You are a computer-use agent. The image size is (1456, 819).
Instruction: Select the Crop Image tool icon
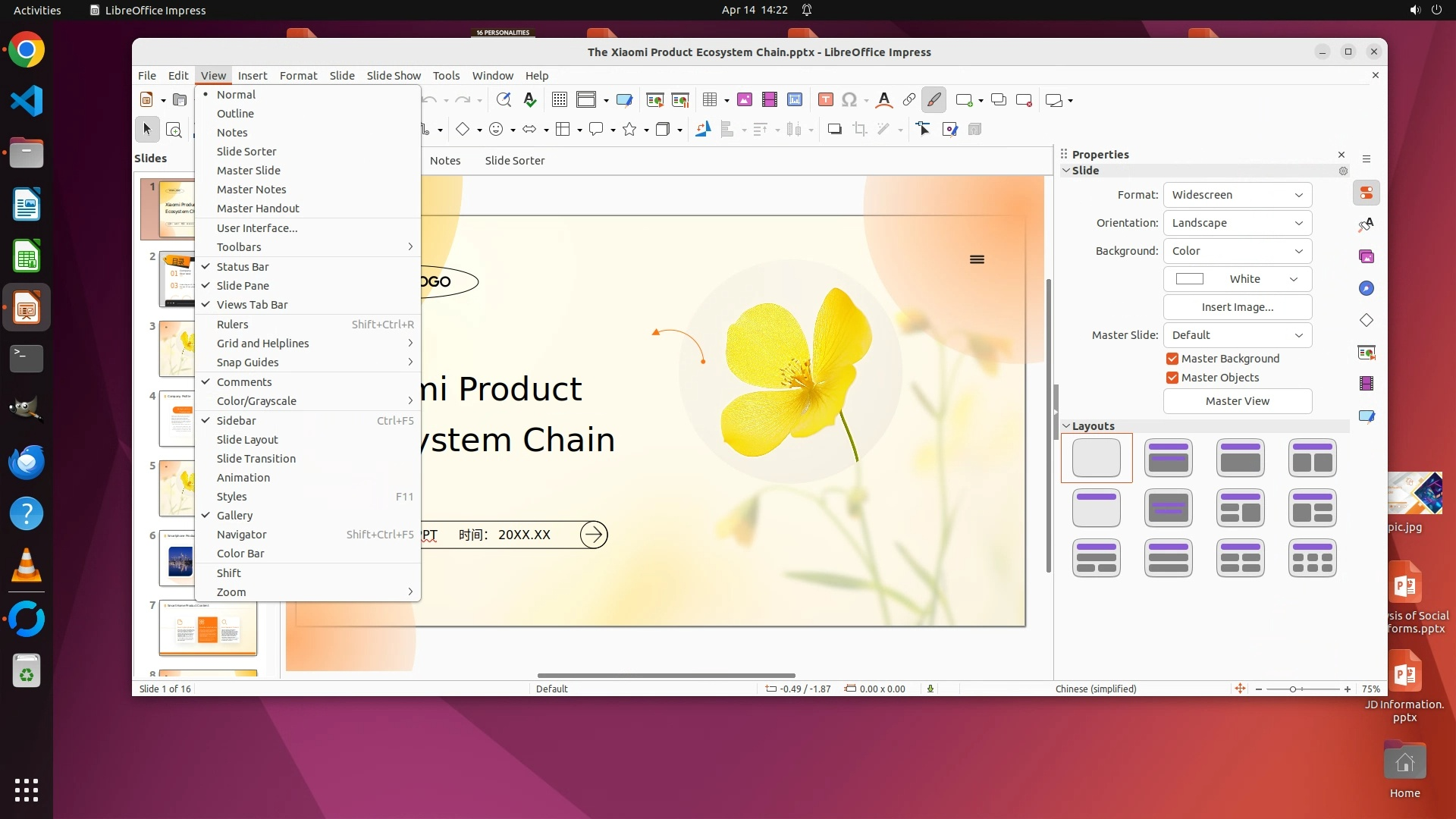[x=860, y=130]
